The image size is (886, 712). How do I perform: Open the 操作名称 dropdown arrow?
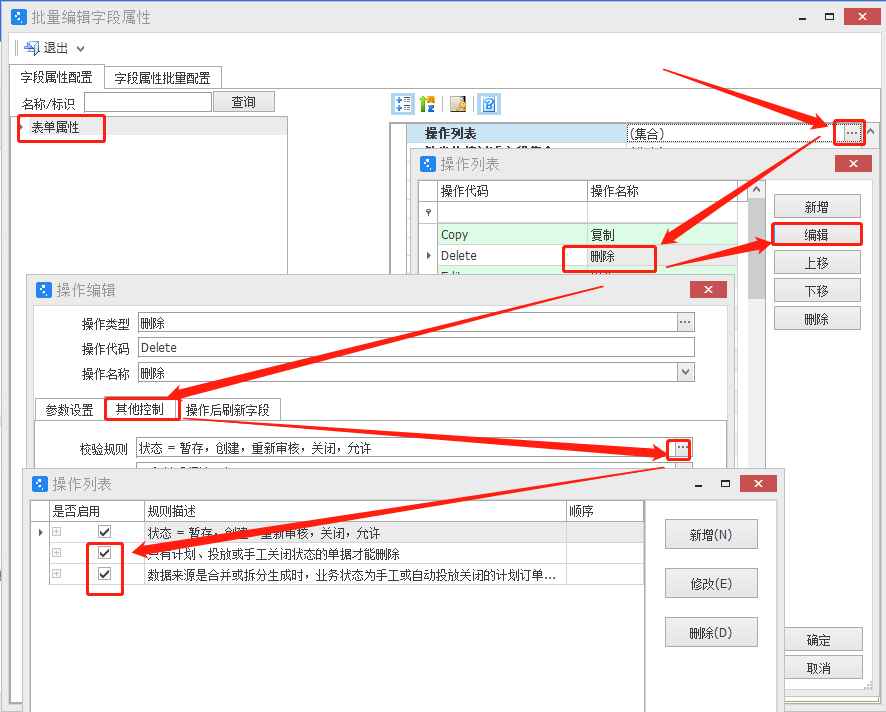point(685,372)
